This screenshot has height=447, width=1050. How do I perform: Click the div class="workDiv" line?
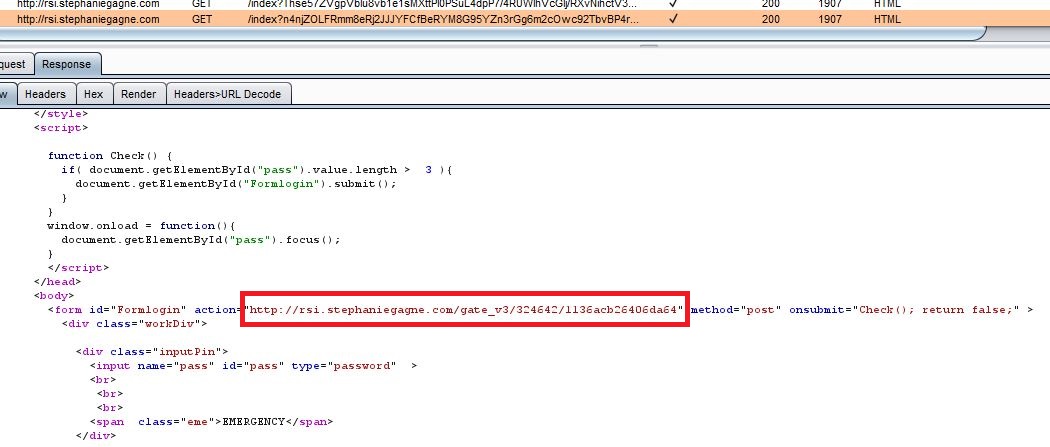(x=135, y=324)
